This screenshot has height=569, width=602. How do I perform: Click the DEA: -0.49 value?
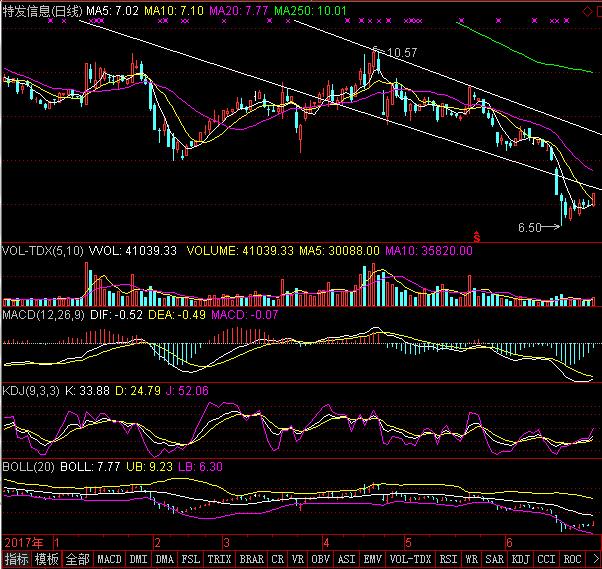pyautogui.click(x=177, y=315)
